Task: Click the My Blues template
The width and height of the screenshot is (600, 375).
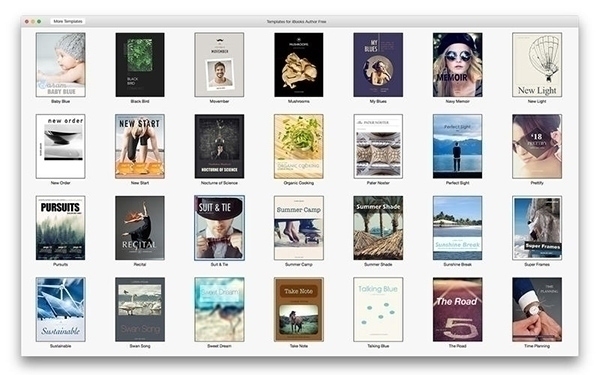Action: 378,65
